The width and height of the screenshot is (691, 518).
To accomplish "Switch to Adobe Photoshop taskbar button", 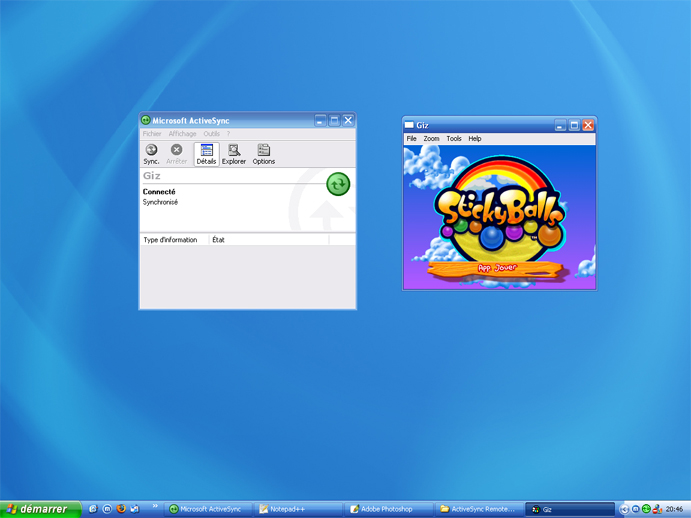I will (389, 509).
